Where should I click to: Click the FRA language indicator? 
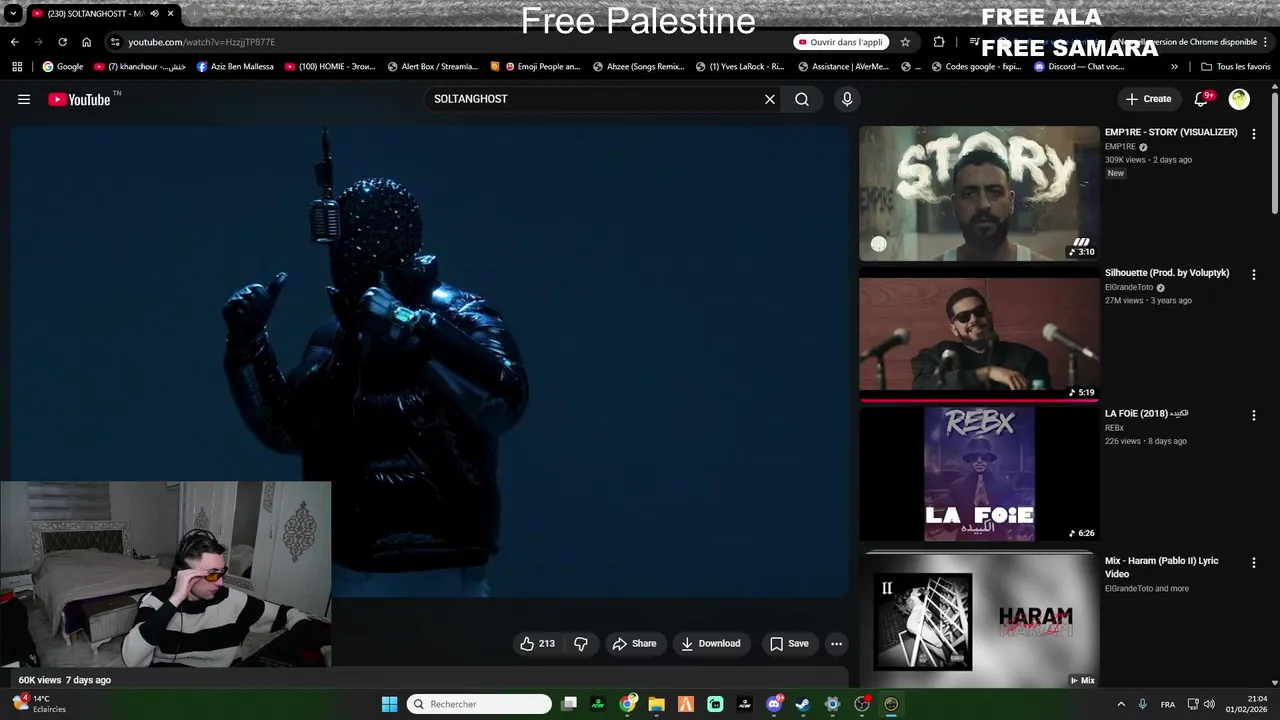[1168, 704]
